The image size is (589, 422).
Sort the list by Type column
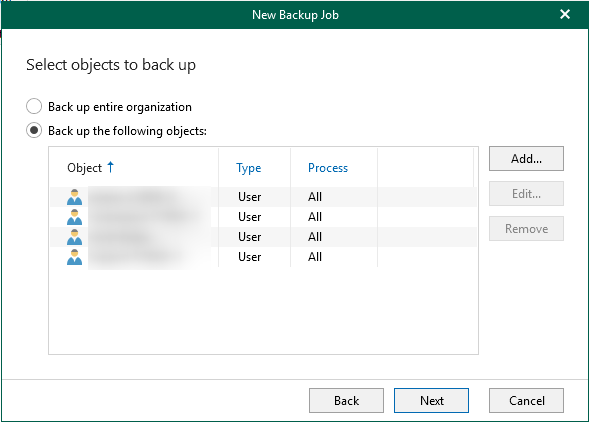[x=248, y=168]
